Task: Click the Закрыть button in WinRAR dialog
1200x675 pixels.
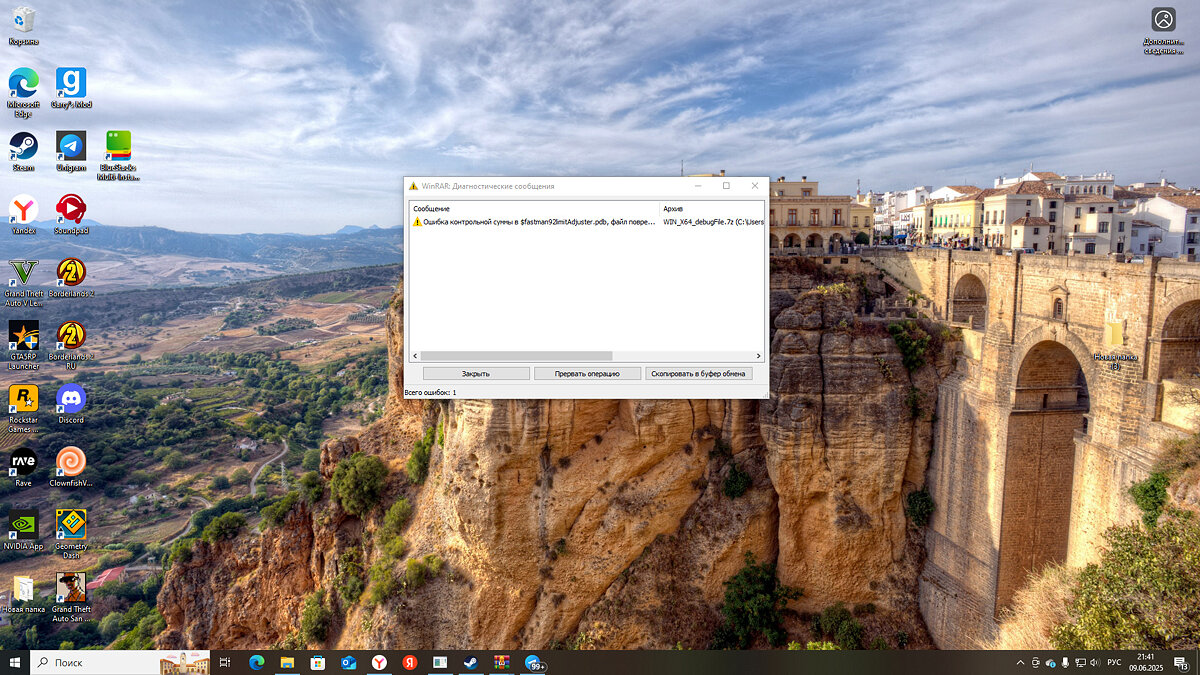Action: click(x=476, y=373)
